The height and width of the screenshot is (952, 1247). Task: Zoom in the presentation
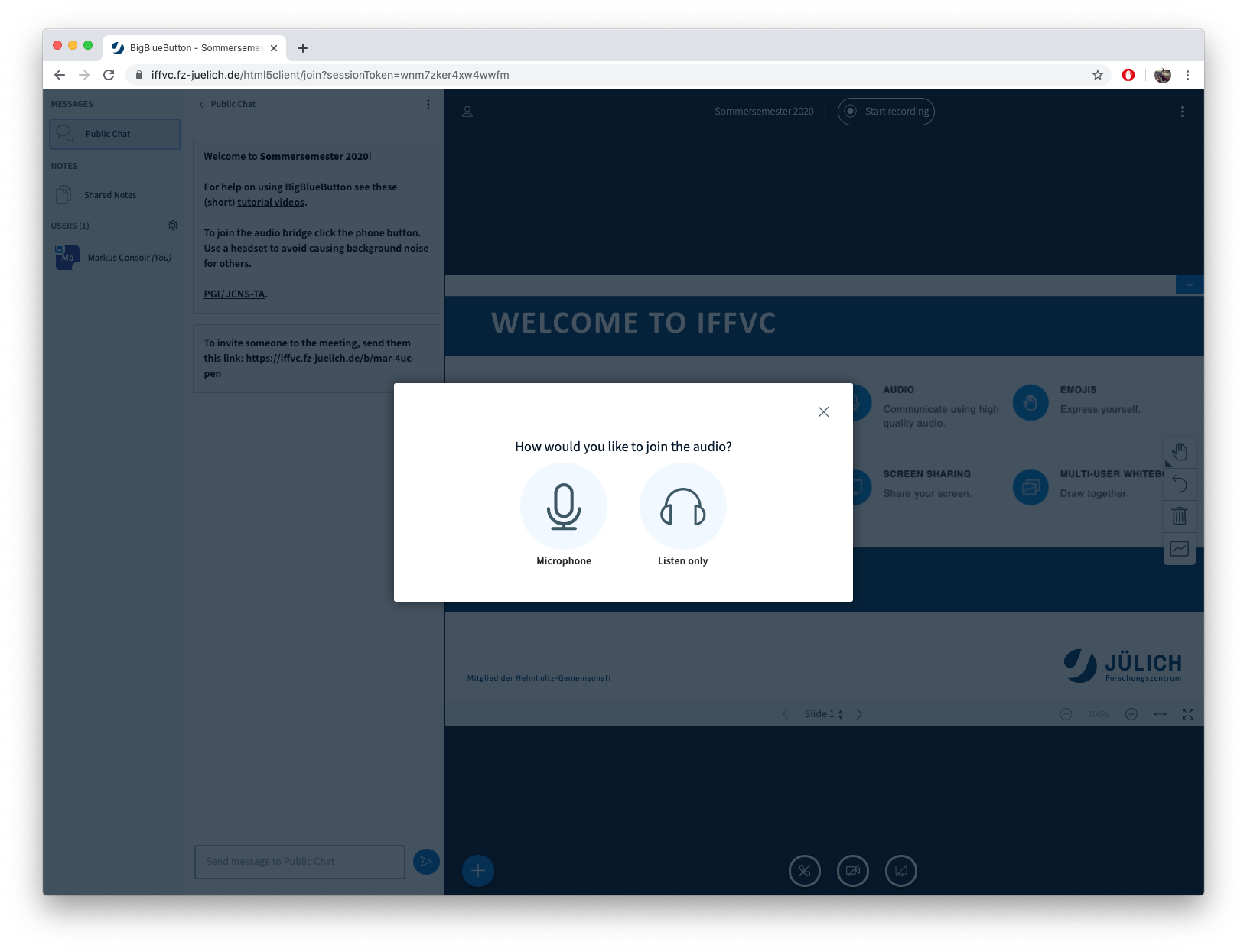pyautogui.click(x=1131, y=714)
